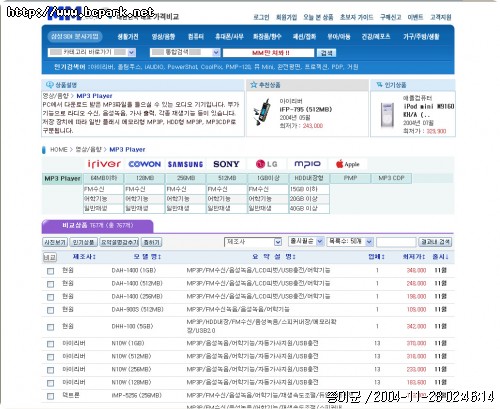Filter by the SONY brand logo
This screenshot has height=409, width=500.
pos(226,164)
